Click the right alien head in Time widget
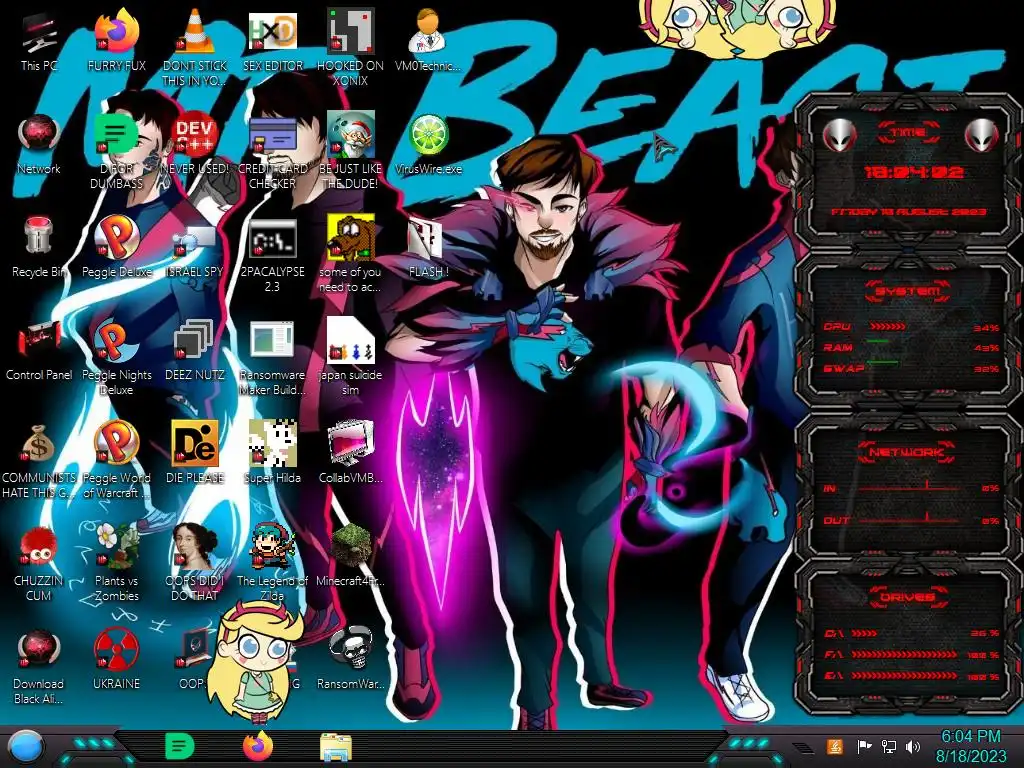The width and height of the screenshot is (1024, 768). (x=982, y=135)
